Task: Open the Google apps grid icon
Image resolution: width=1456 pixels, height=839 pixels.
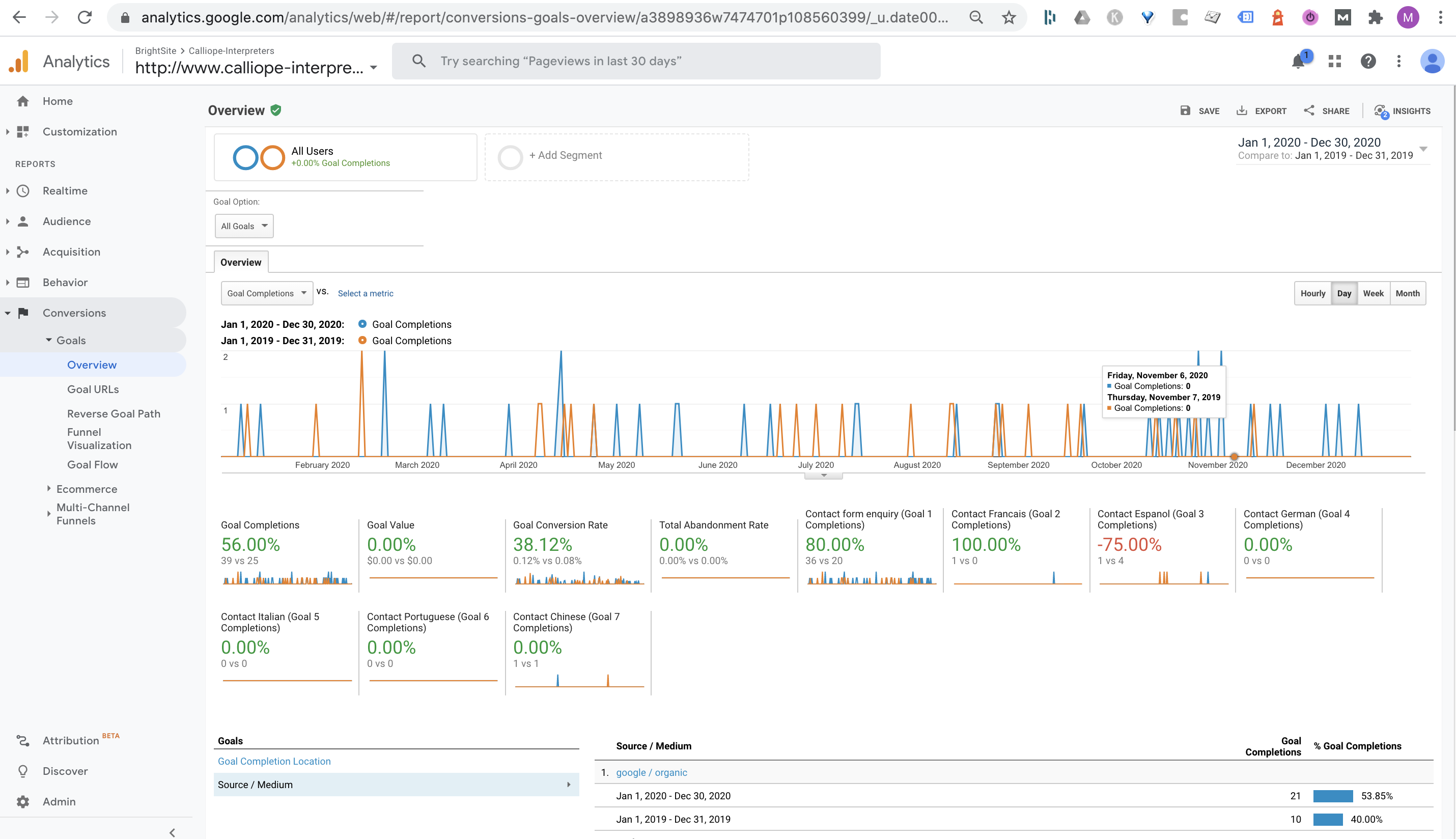Action: 1334,61
